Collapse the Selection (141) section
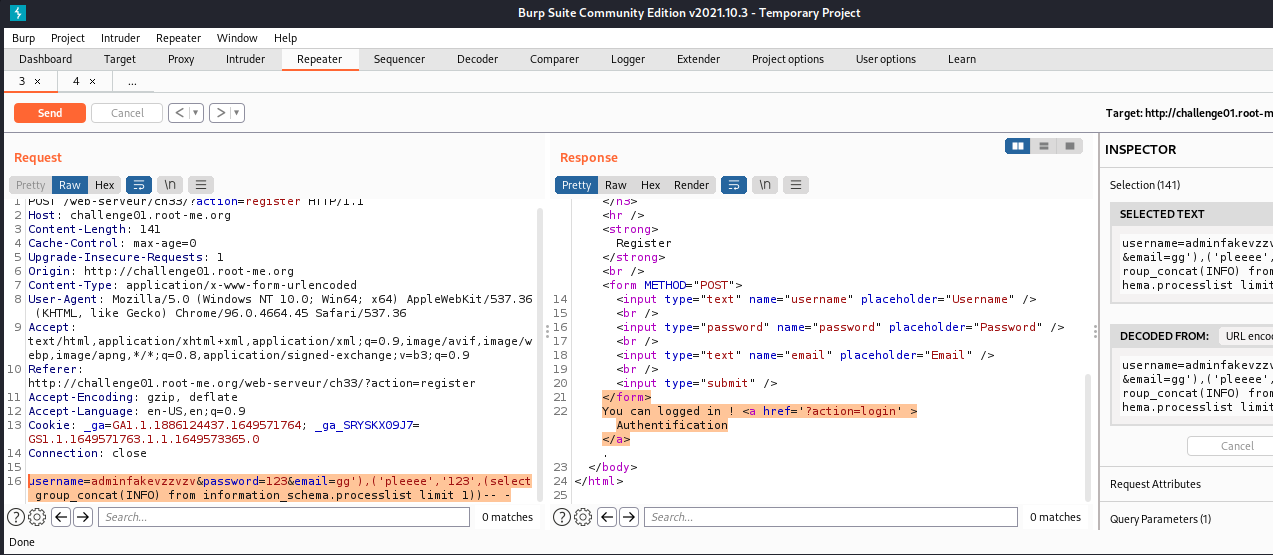1273x555 pixels. tap(1187, 185)
